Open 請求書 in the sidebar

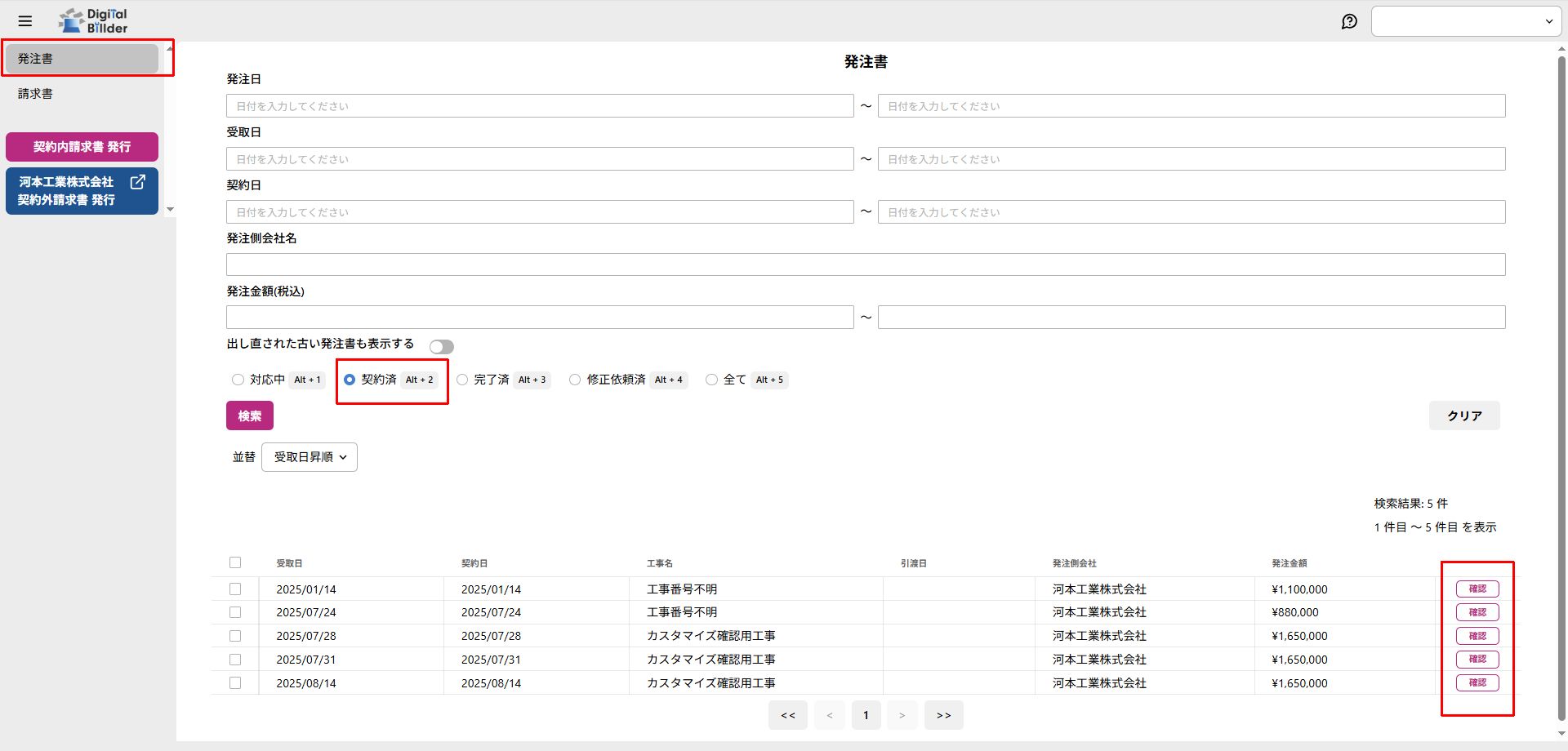36,94
